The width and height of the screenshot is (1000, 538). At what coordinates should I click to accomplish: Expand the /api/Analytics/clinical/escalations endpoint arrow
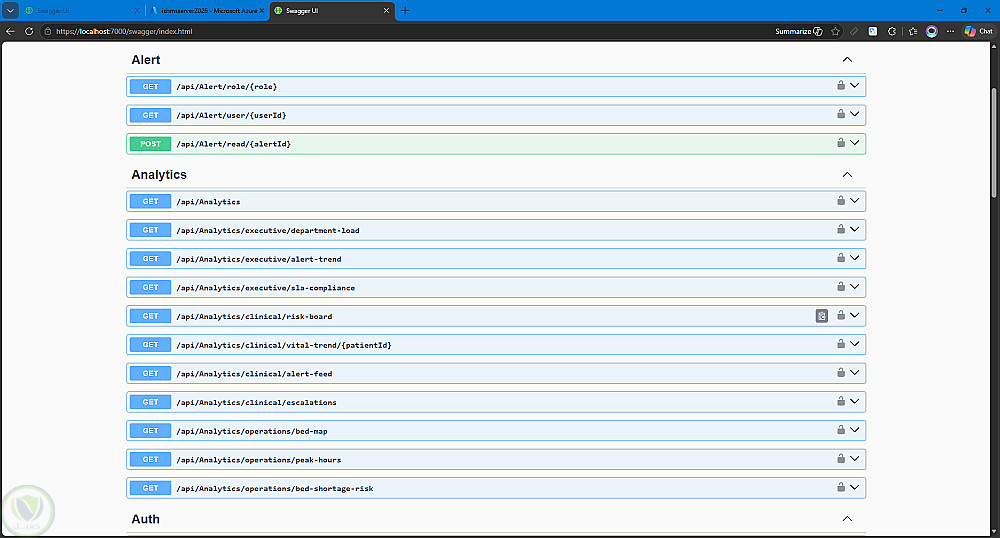point(855,401)
